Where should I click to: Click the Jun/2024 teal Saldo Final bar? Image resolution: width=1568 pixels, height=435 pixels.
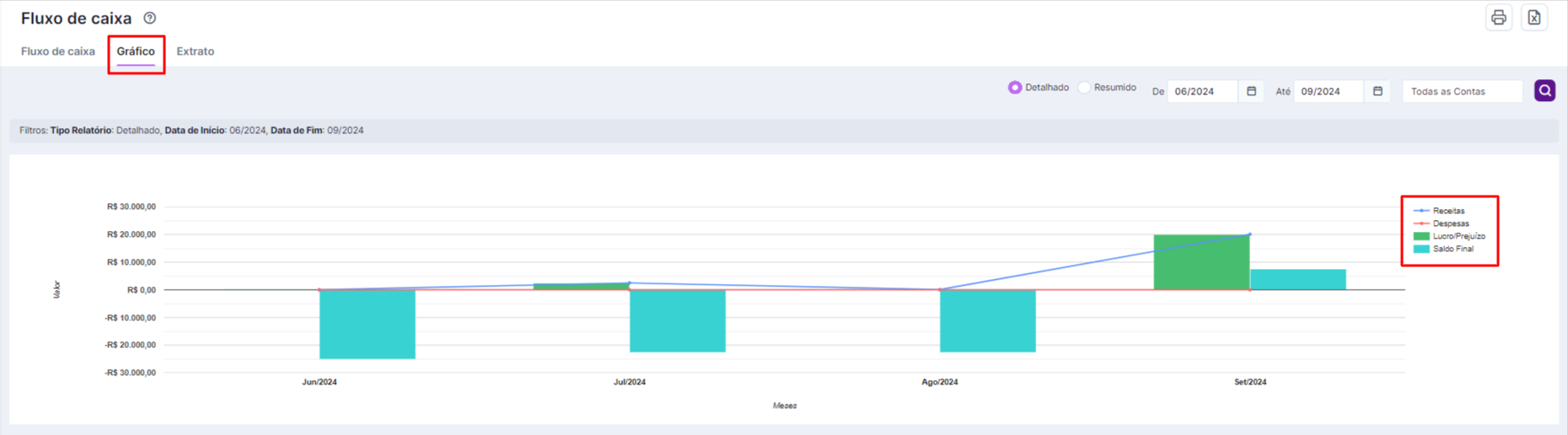(x=368, y=325)
